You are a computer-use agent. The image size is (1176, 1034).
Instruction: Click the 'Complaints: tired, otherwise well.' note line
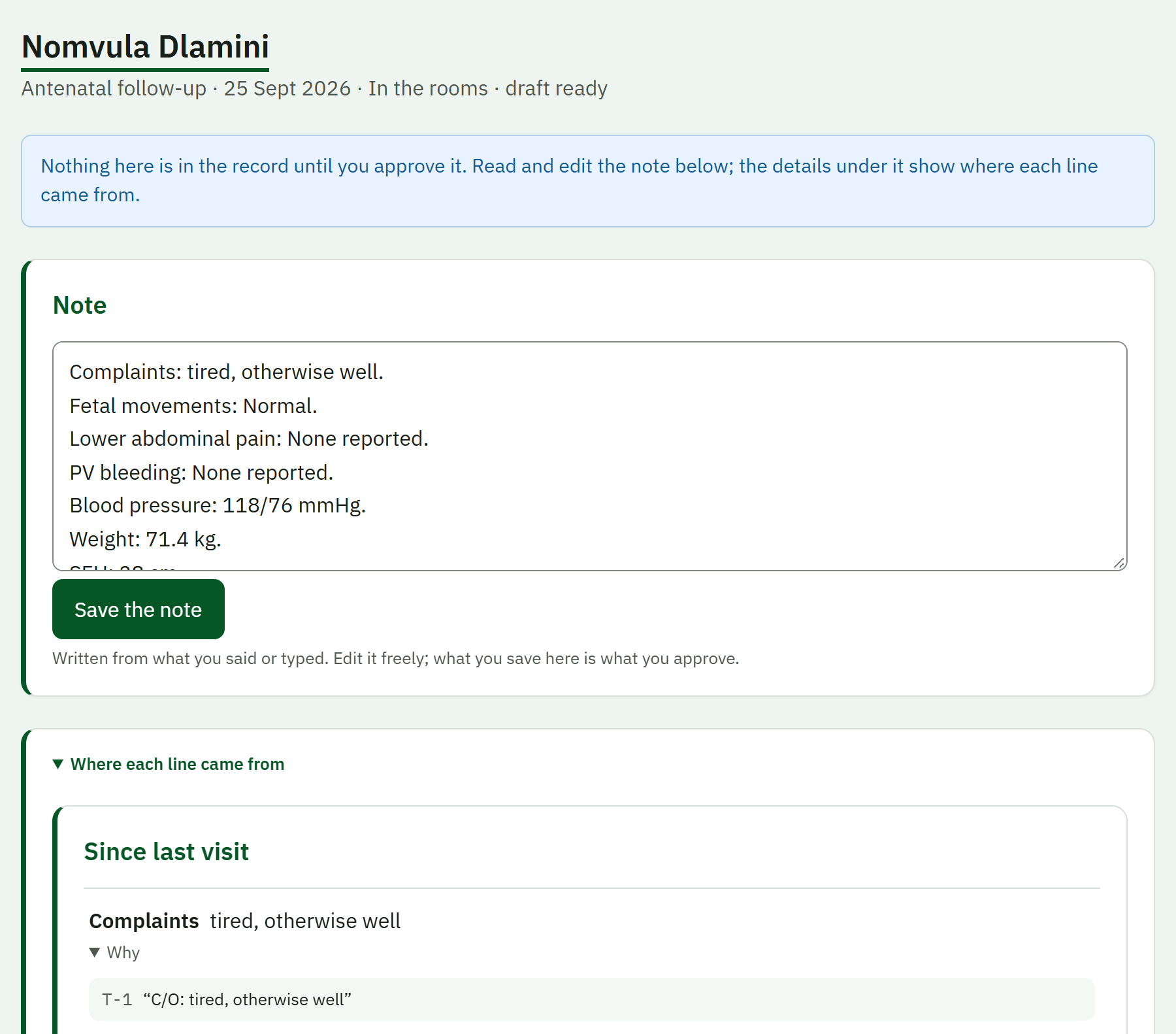click(227, 372)
